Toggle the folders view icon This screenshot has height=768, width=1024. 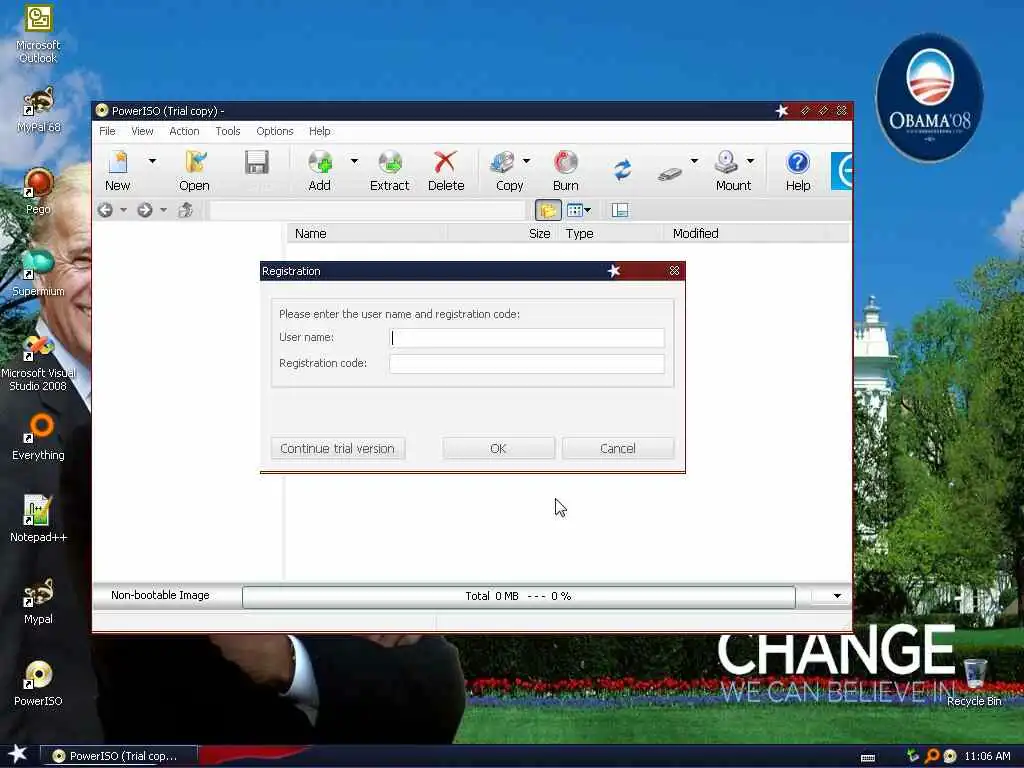click(x=548, y=210)
